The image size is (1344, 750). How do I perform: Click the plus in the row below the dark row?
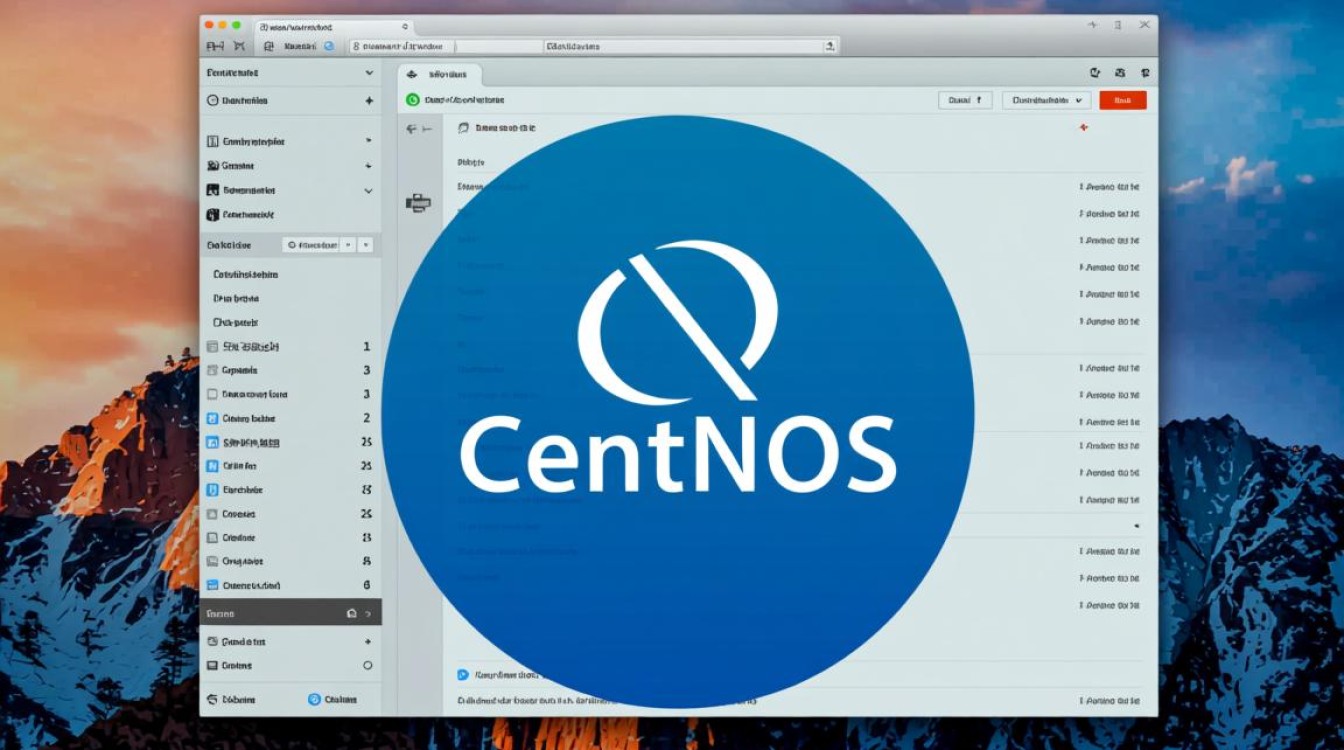point(368,642)
